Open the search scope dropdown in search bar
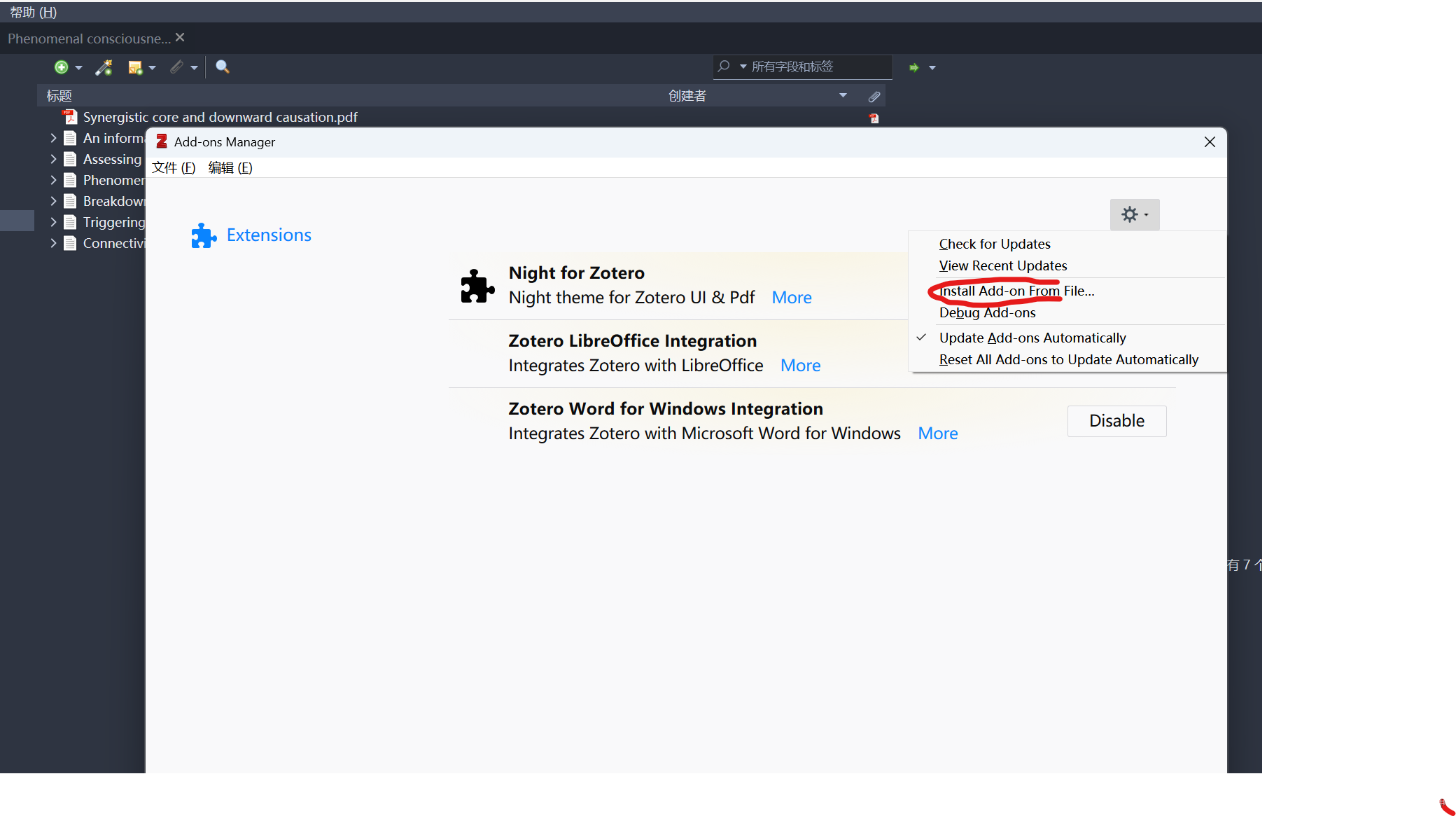1456x816 pixels. pyautogui.click(x=742, y=67)
